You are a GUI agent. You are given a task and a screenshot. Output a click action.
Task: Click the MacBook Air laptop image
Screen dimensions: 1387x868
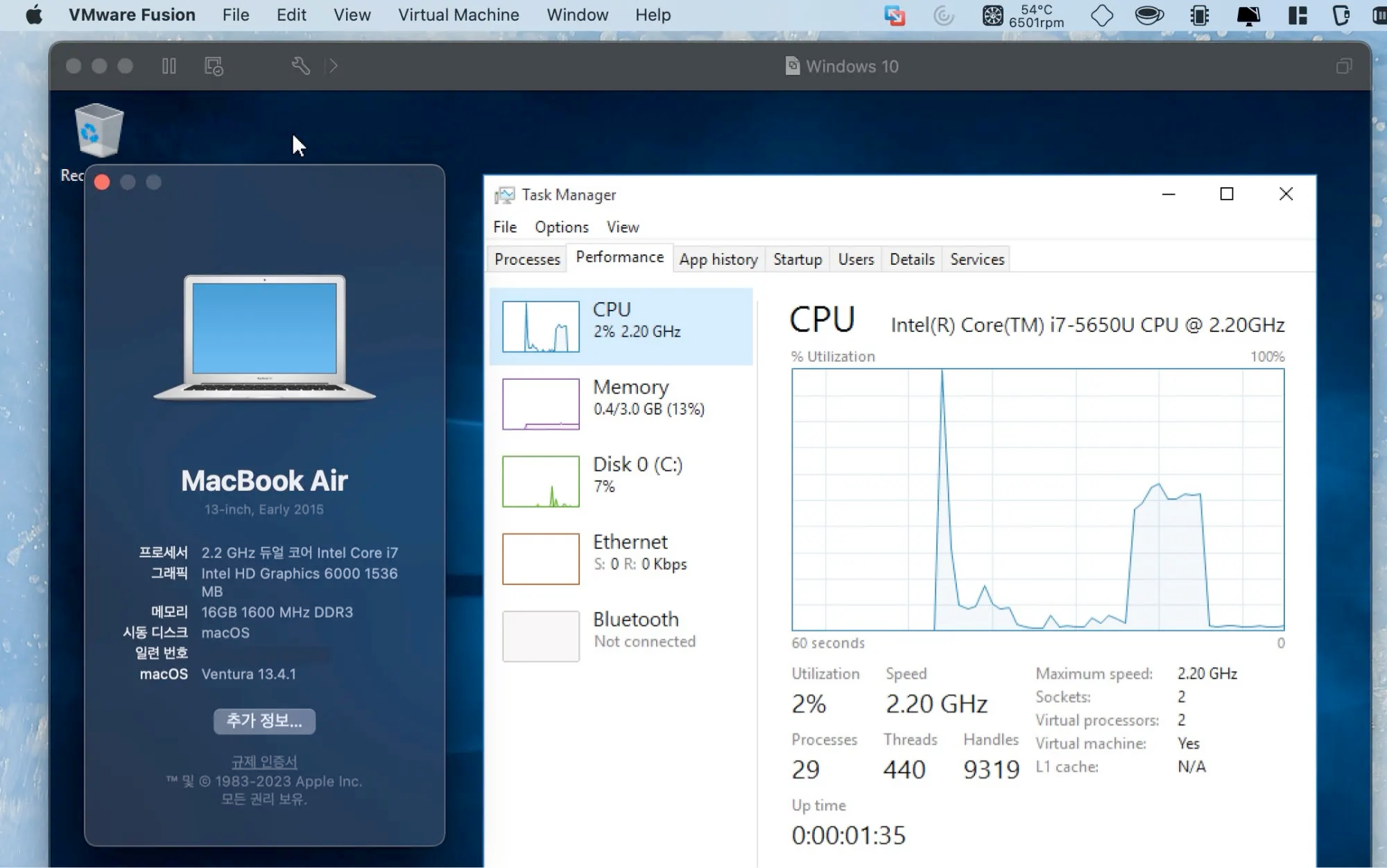point(264,338)
